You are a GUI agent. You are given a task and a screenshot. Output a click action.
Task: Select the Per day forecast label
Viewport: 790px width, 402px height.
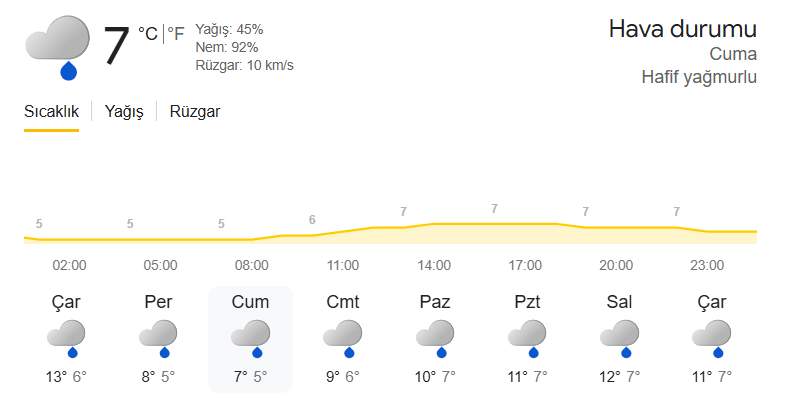coord(158,302)
